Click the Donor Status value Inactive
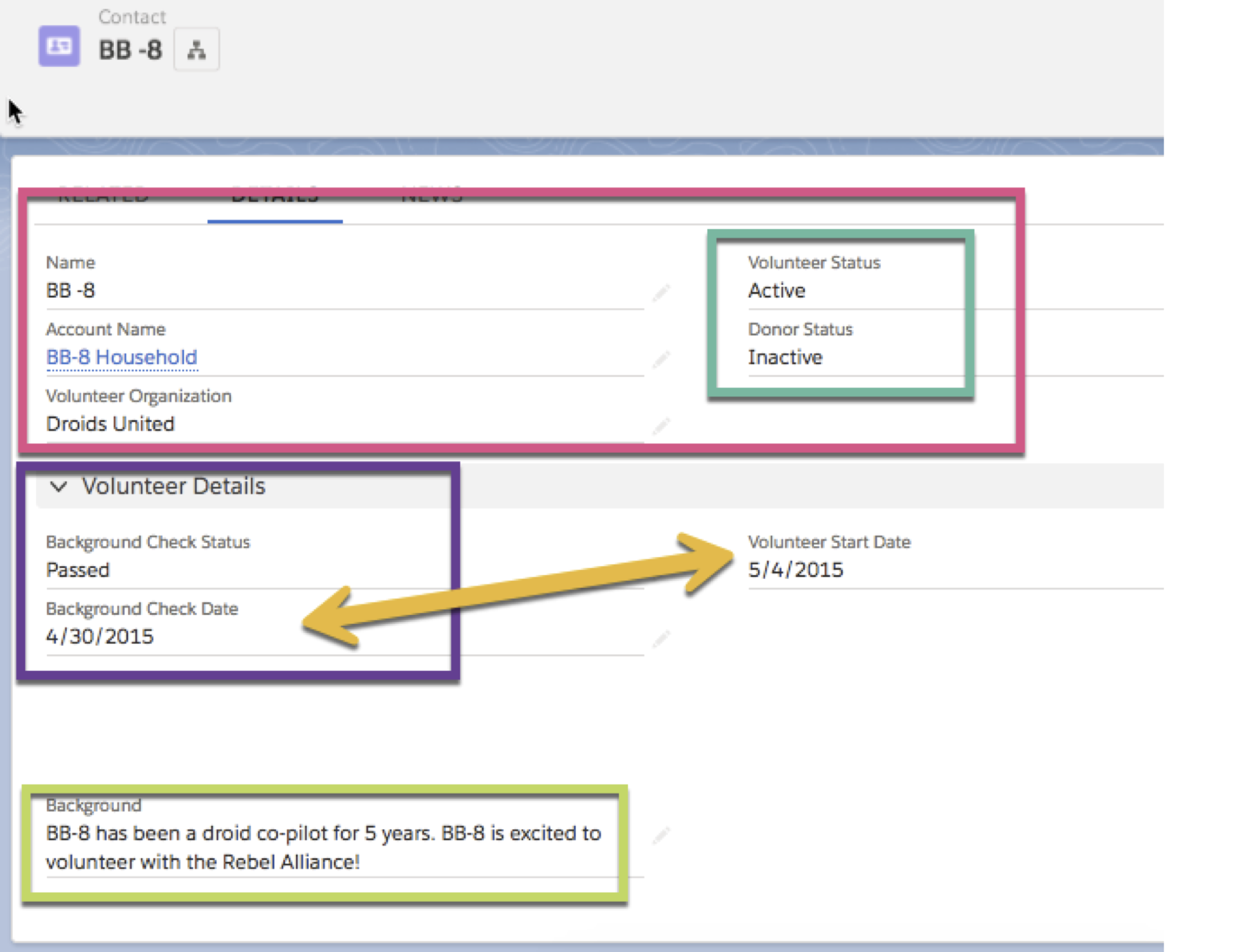Viewport: 1238px width, 952px height. [785, 357]
